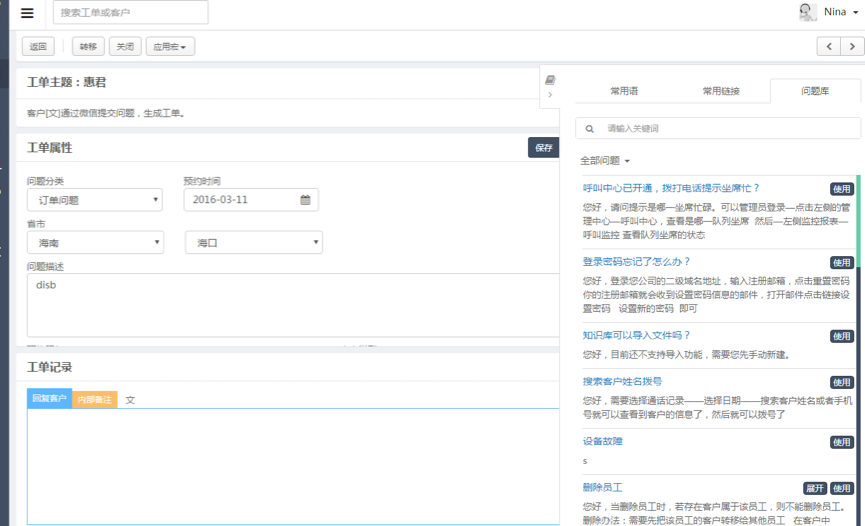865x526 pixels.
Task: Click 使用 for 删除员工
Action: (842, 488)
